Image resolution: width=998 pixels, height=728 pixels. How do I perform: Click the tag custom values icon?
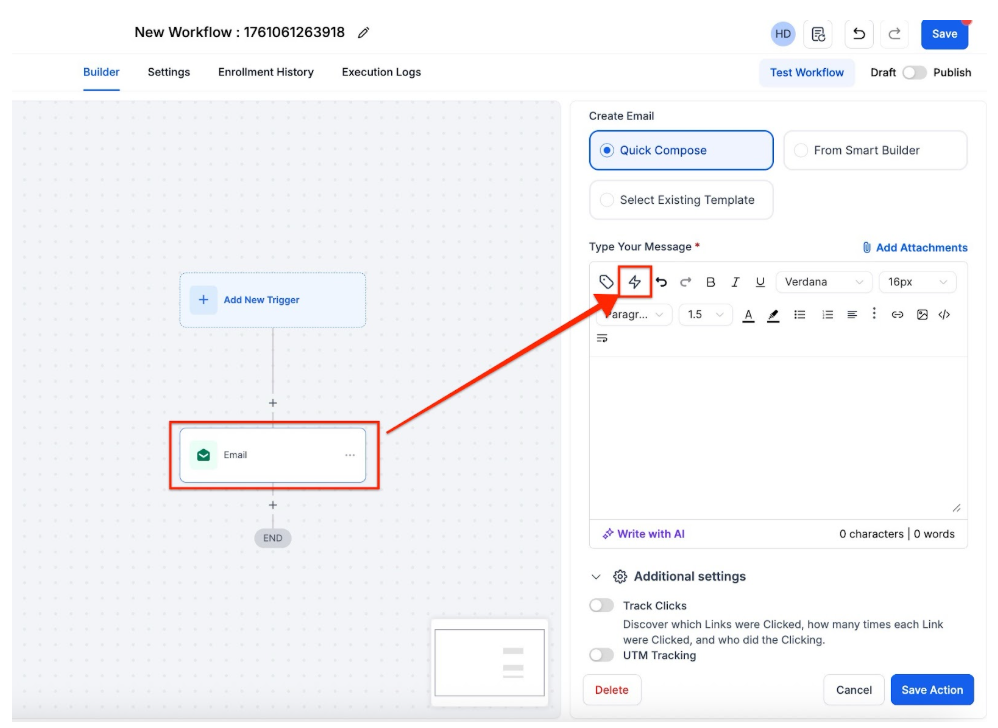tap(606, 282)
